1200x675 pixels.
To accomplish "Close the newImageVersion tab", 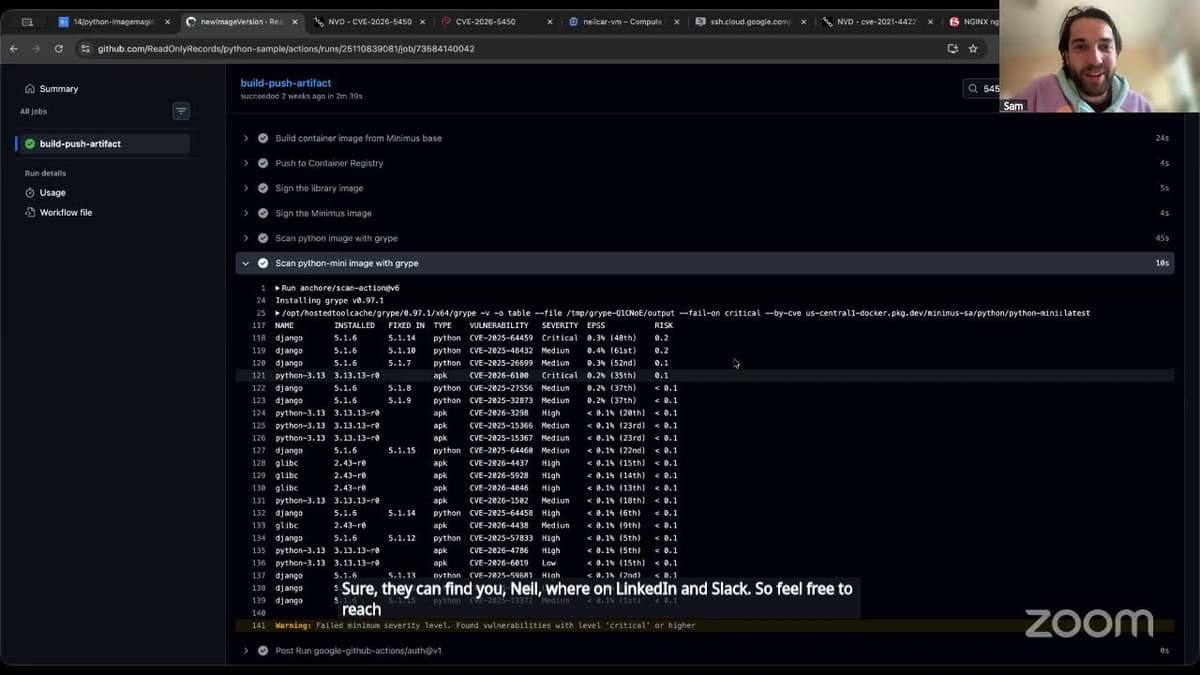I will [x=293, y=21].
